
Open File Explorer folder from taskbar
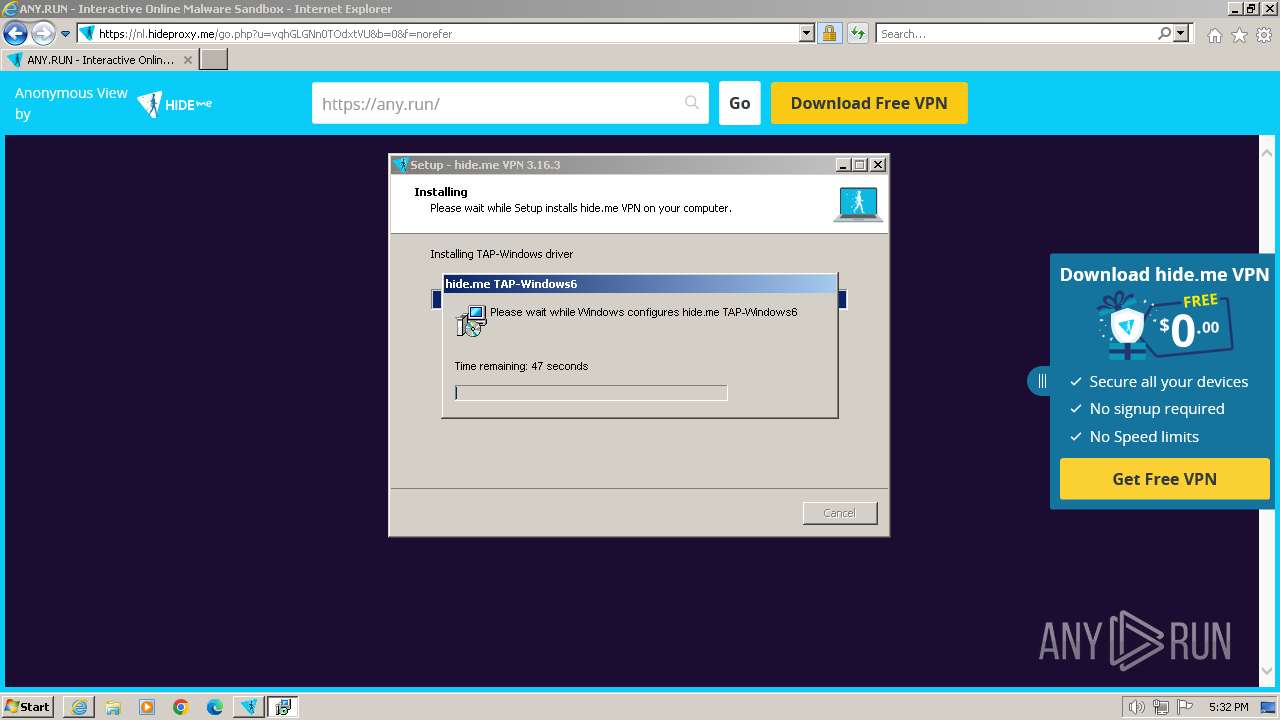[113, 707]
